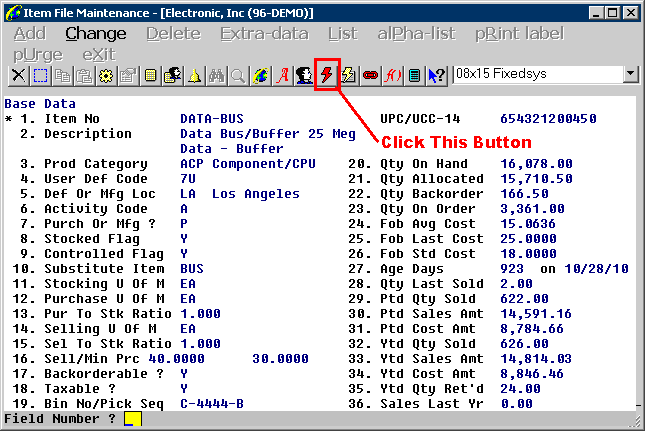Click the Field Number input box

(x=133, y=419)
